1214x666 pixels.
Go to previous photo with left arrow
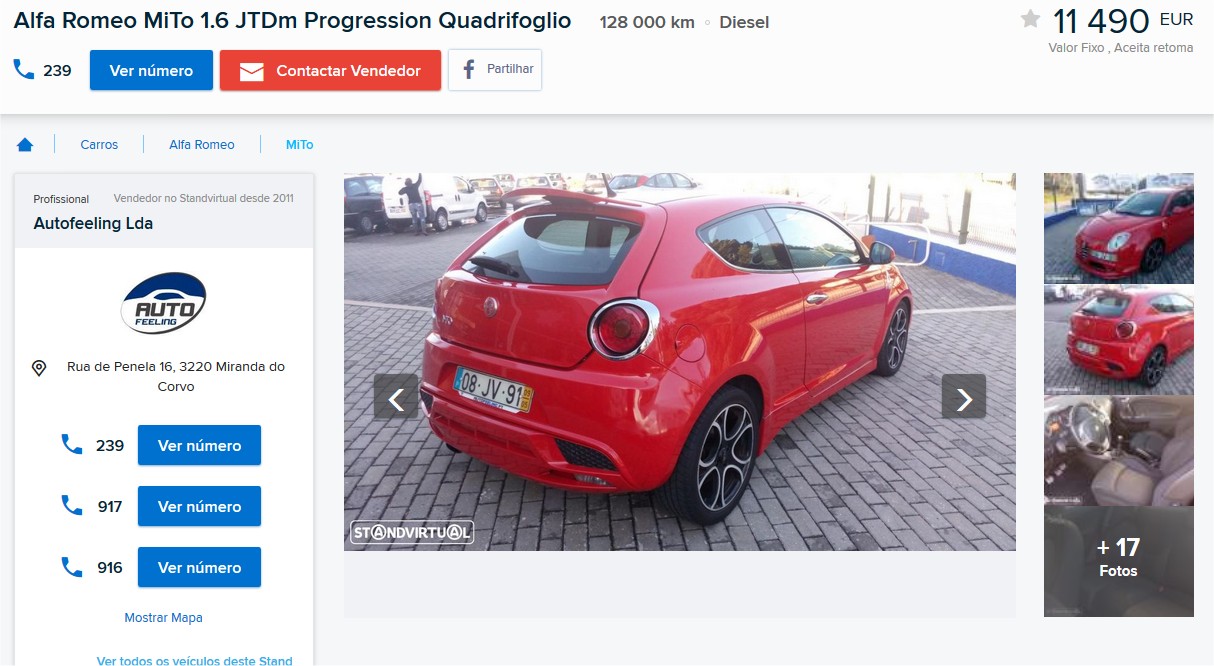tap(396, 397)
